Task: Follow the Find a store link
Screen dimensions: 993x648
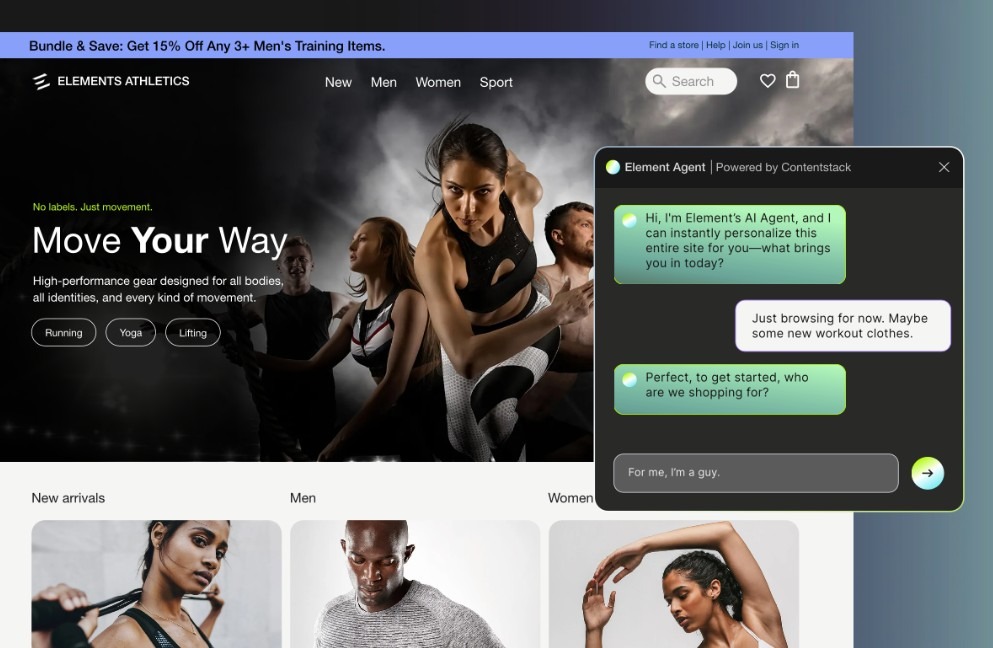Action: (x=673, y=45)
